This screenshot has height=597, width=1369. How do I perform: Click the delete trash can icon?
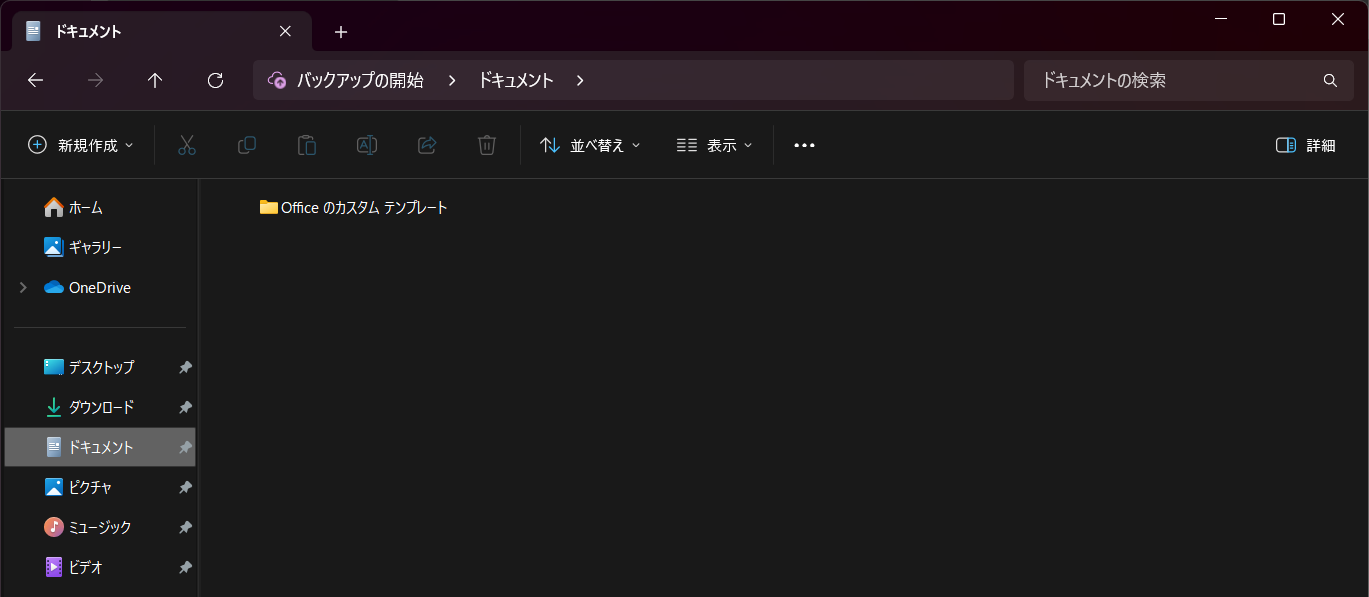click(x=487, y=145)
